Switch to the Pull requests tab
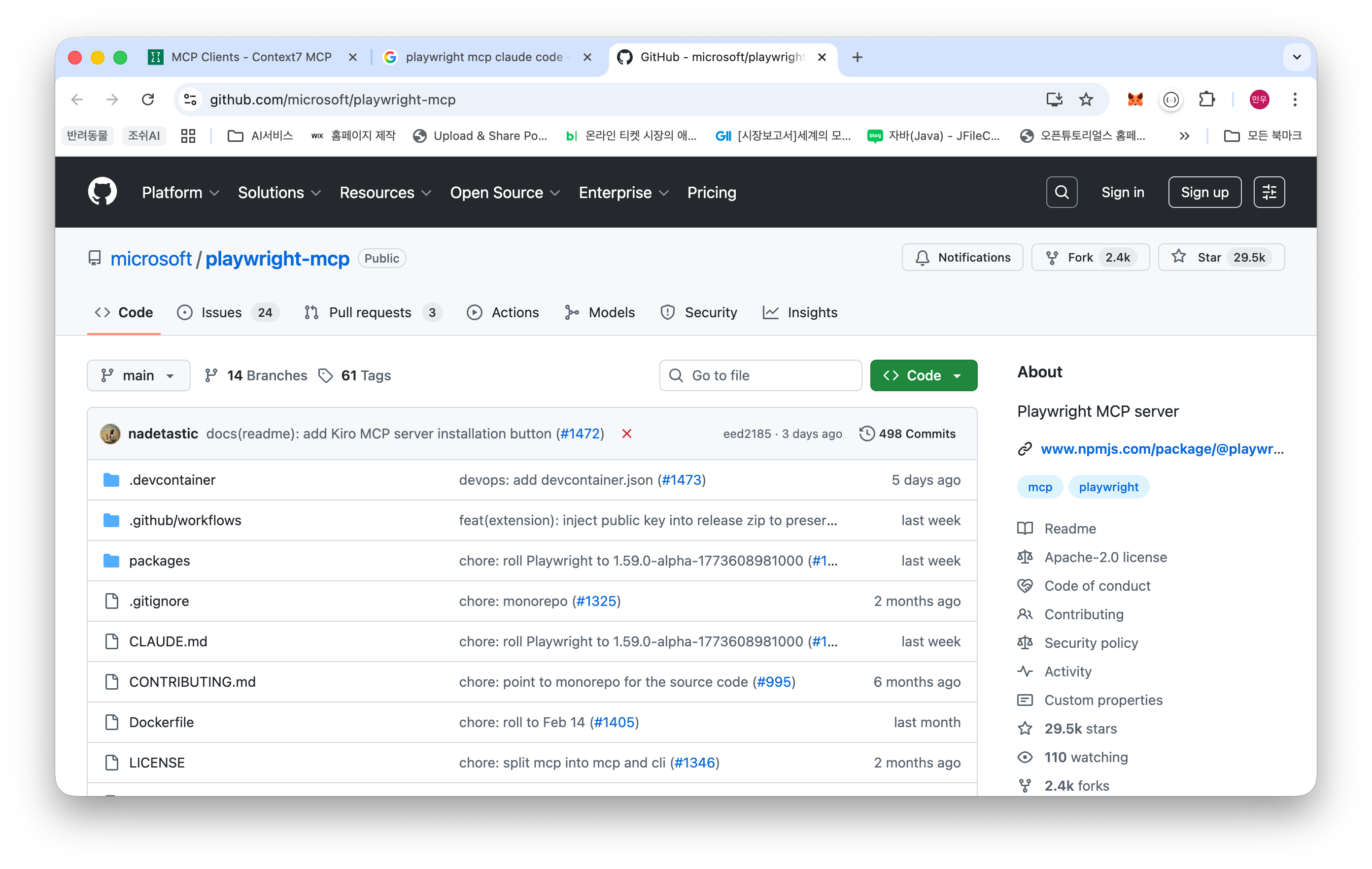Image resolution: width=1372 pixels, height=869 pixels. [373, 312]
